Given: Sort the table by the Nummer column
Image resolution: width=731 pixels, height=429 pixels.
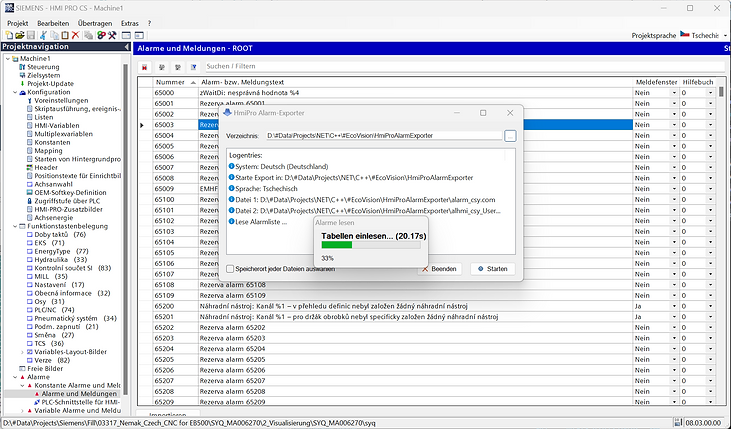Looking at the screenshot, I should [176, 82].
